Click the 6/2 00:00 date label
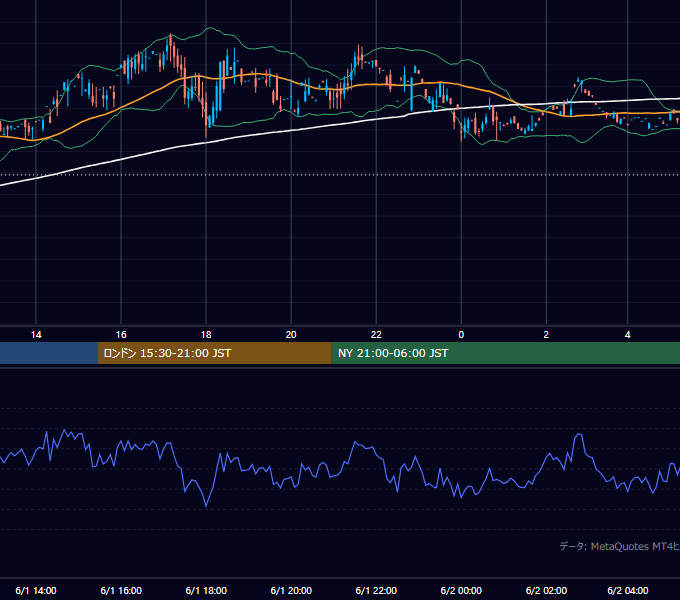This screenshot has width=680, height=600. (461, 590)
